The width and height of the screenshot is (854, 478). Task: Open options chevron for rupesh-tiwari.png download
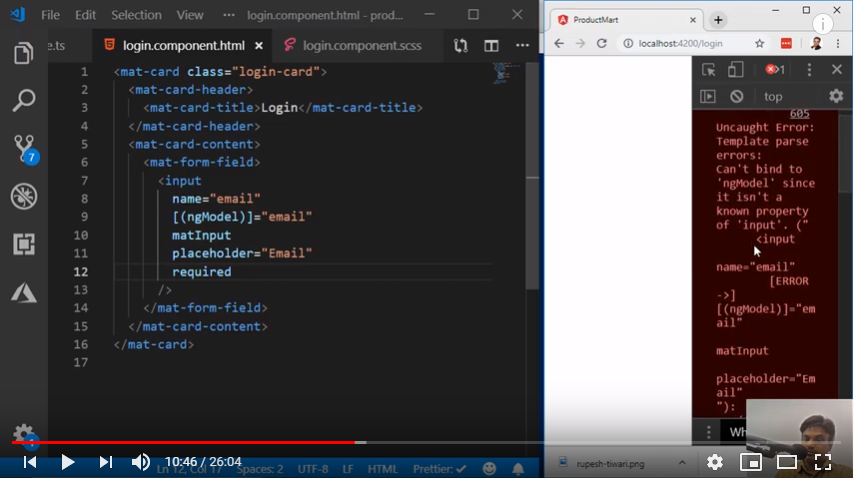pyautogui.click(x=683, y=462)
